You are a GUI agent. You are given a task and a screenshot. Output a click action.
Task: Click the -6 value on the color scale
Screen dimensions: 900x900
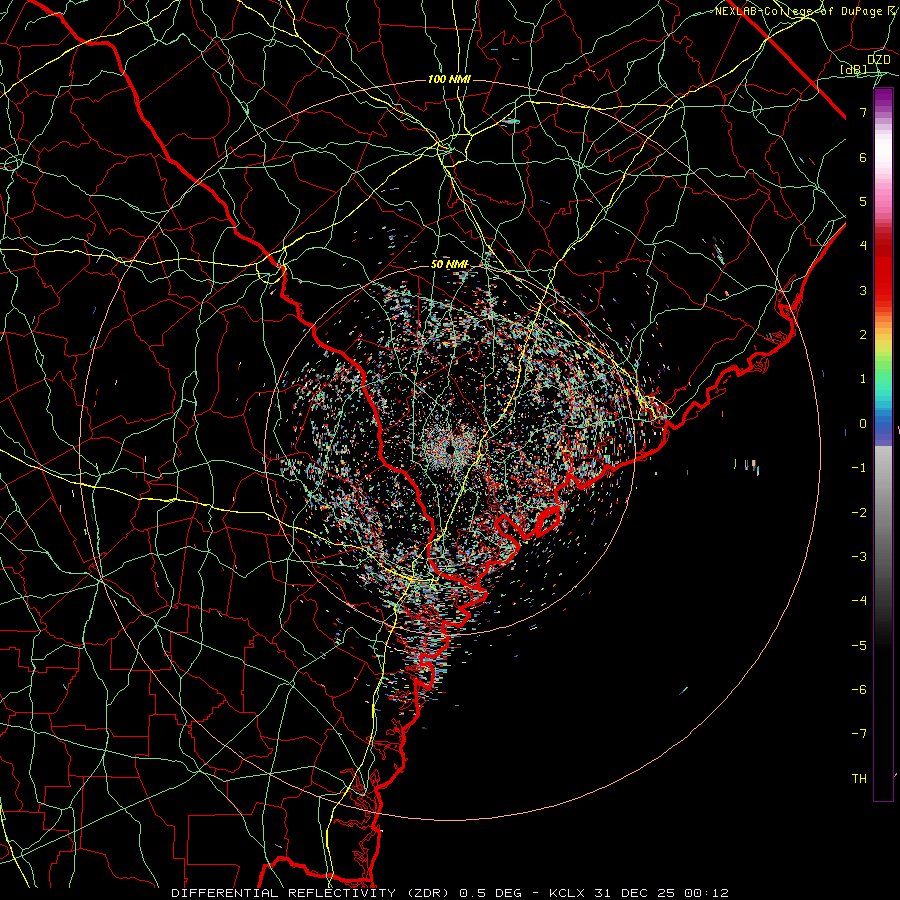859,690
